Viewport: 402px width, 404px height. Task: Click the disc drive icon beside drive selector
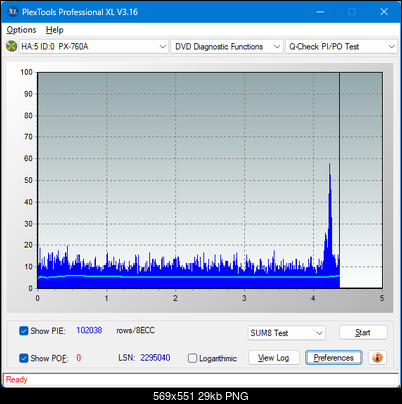(x=11, y=46)
